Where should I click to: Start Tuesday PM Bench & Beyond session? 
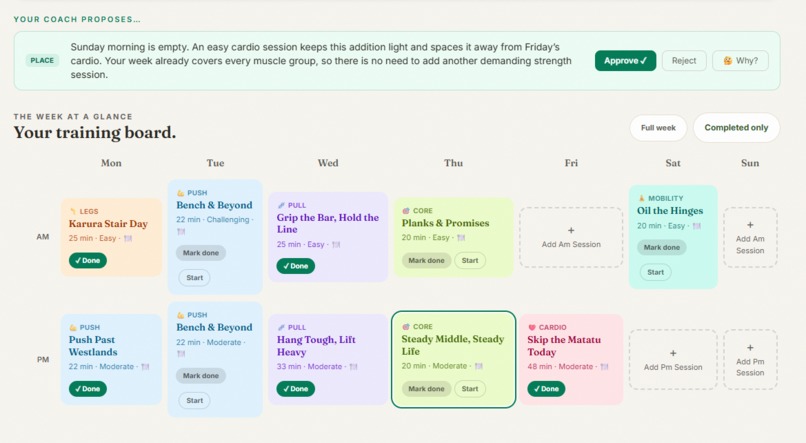tap(194, 400)
